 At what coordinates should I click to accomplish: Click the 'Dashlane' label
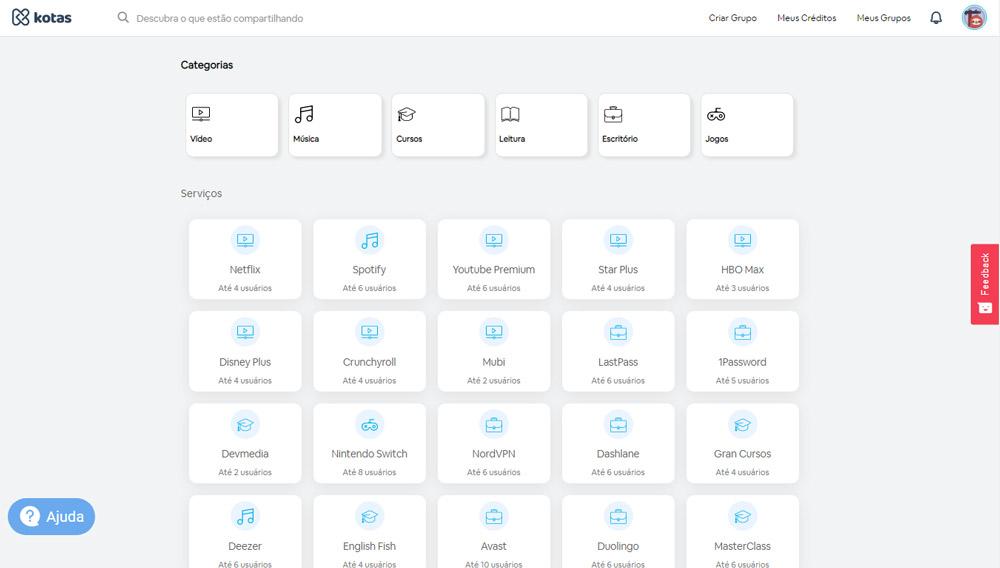click(x=618, y=454)
